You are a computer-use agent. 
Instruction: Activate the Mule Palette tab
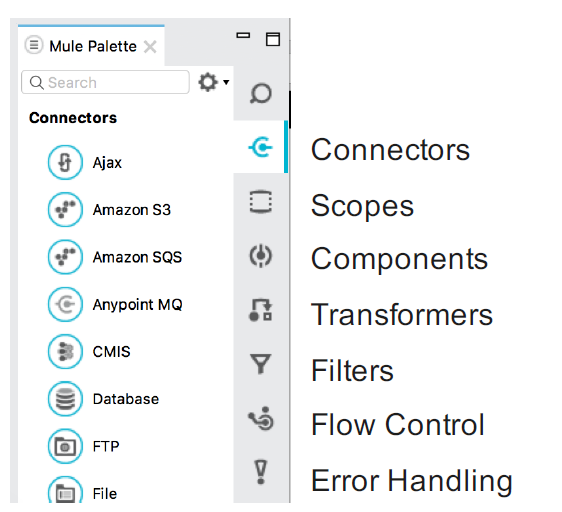[91, 46]
